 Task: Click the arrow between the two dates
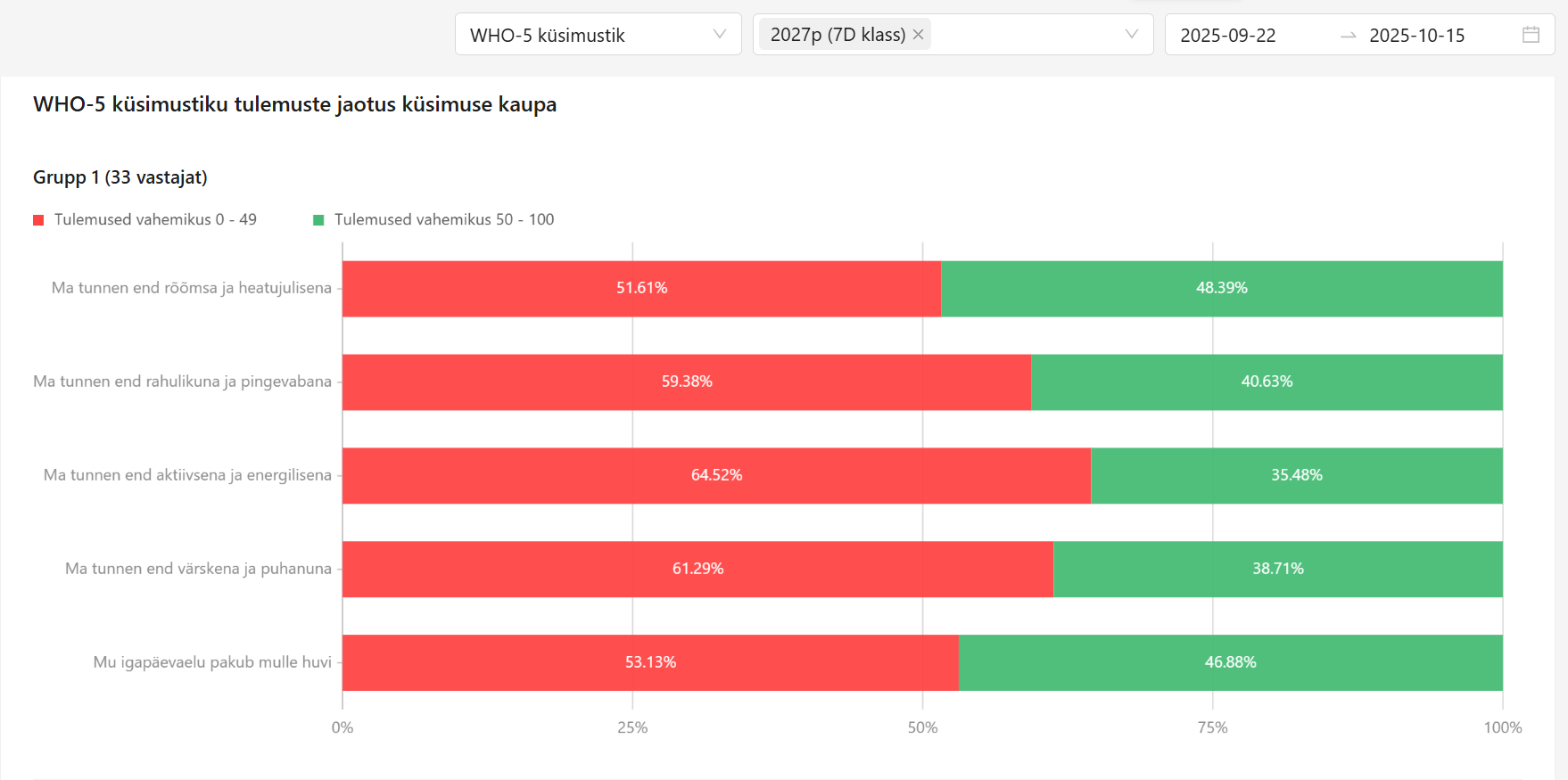[1348, 36]
